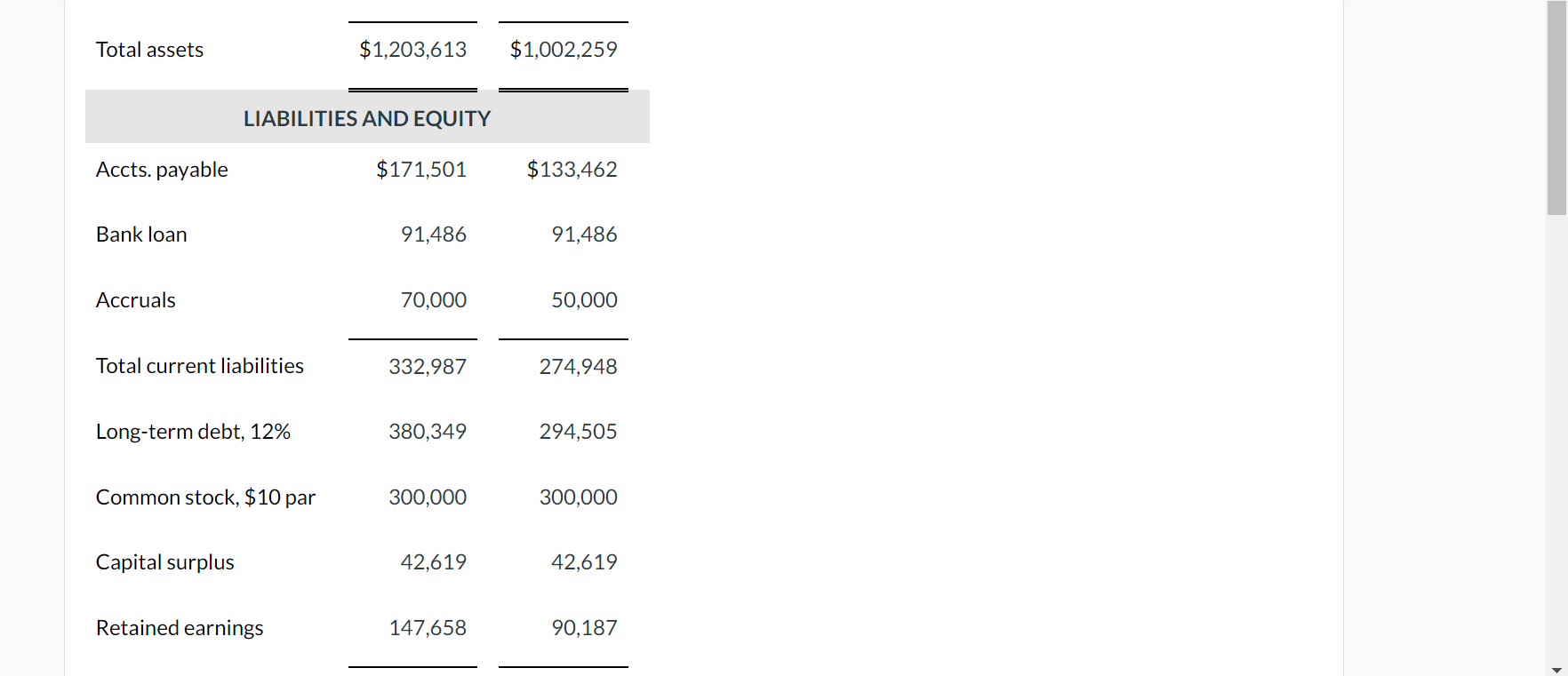Viewport: 1568px width, 676px height.
Task: Click the 70,000 accruals value
Action: (434, 300)
